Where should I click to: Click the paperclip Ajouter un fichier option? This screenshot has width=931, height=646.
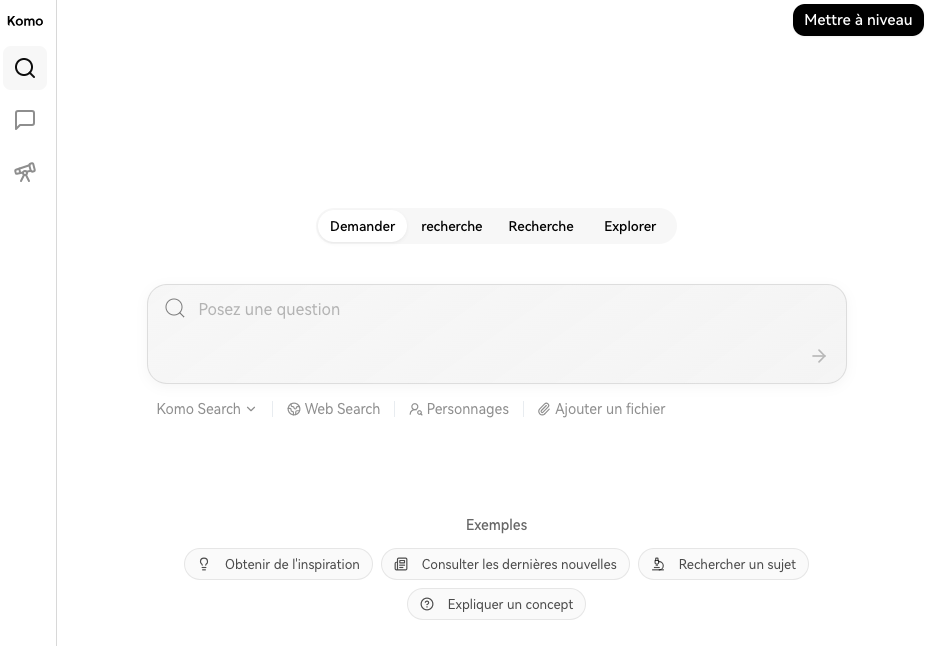[601, 409]
